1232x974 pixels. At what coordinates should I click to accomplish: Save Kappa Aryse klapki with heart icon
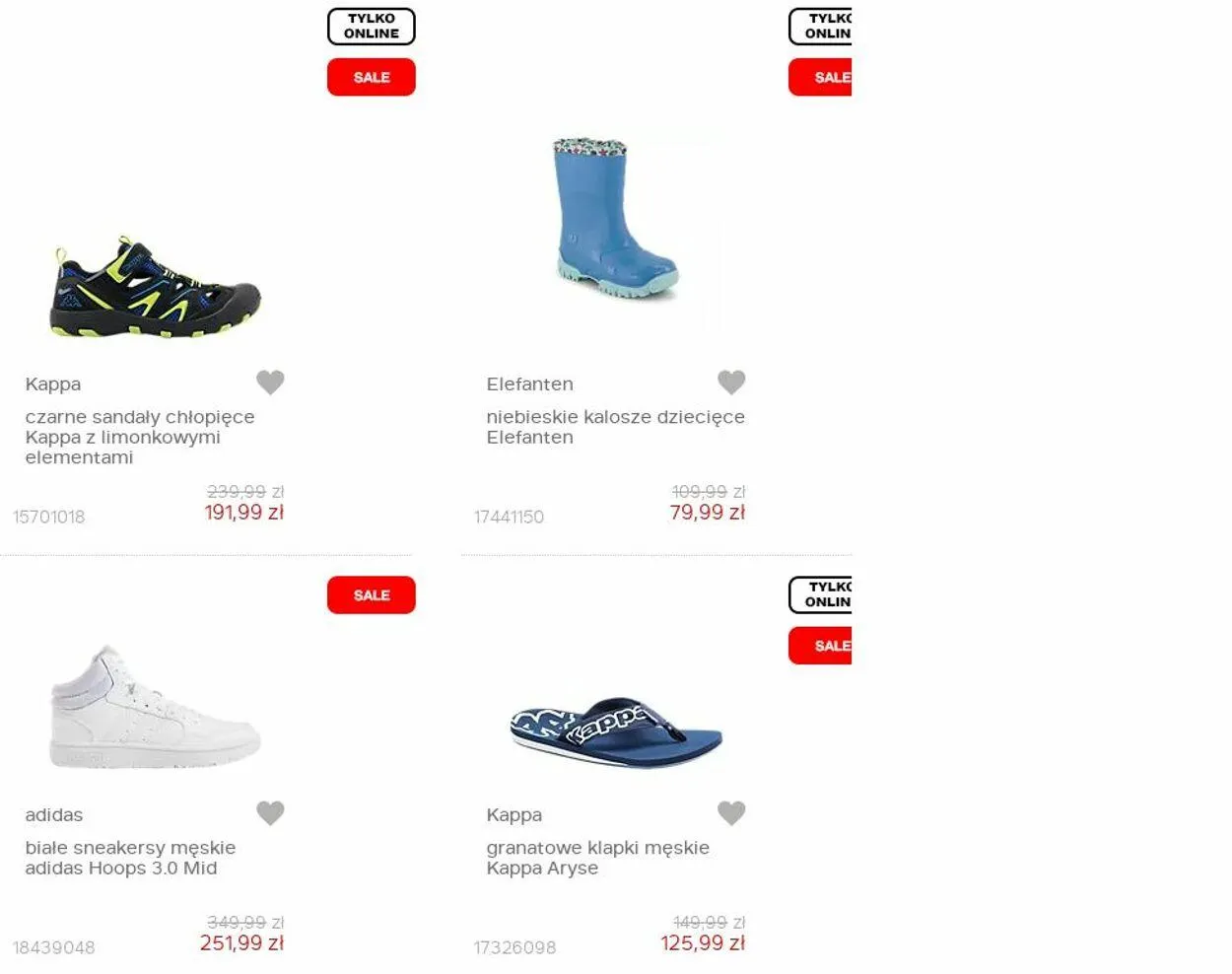(x=731, y=812)
